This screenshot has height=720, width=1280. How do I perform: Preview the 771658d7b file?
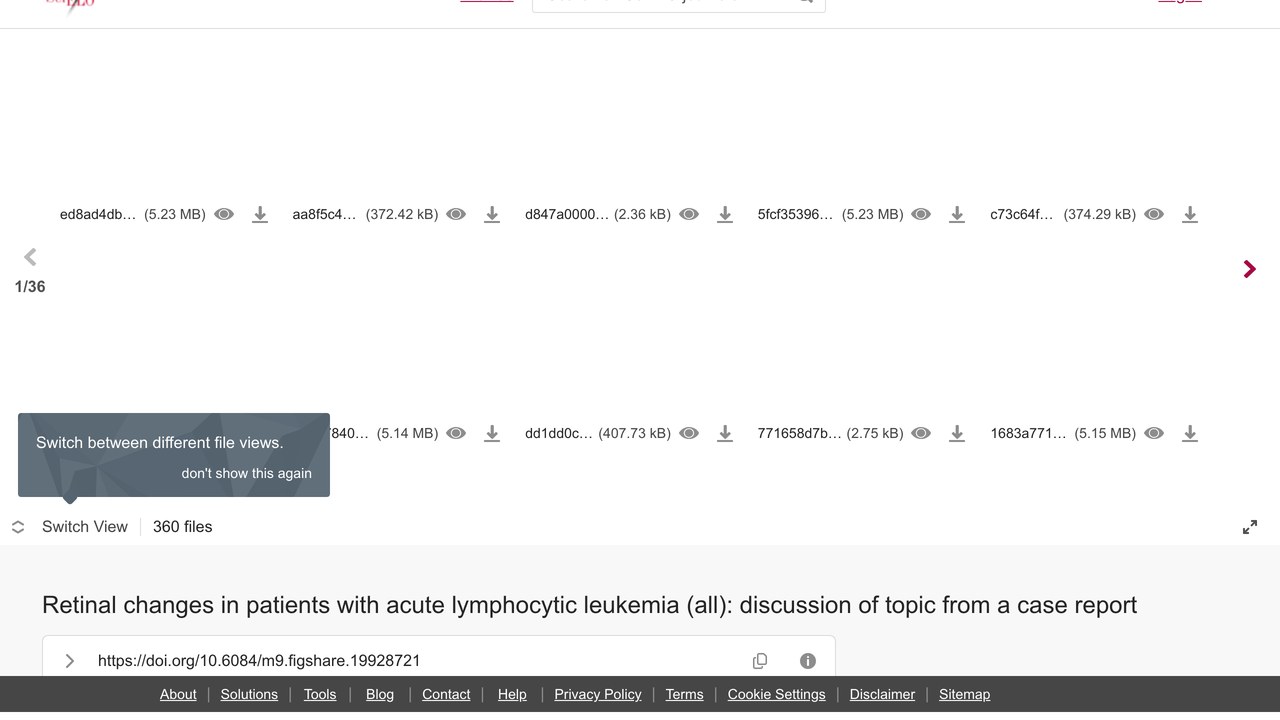tap(921, 433)
